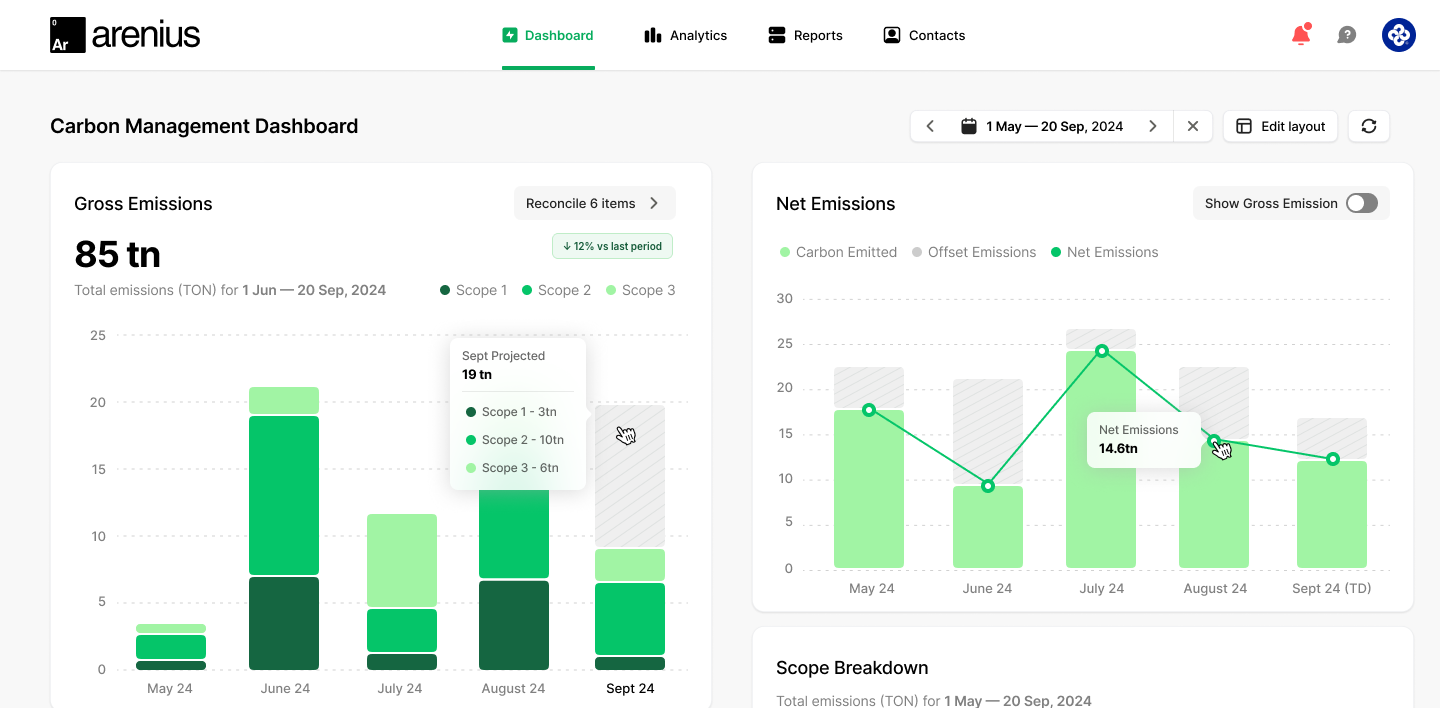Open the Reports tab
Screen dimensions: 1440x708
click(805, 34)
